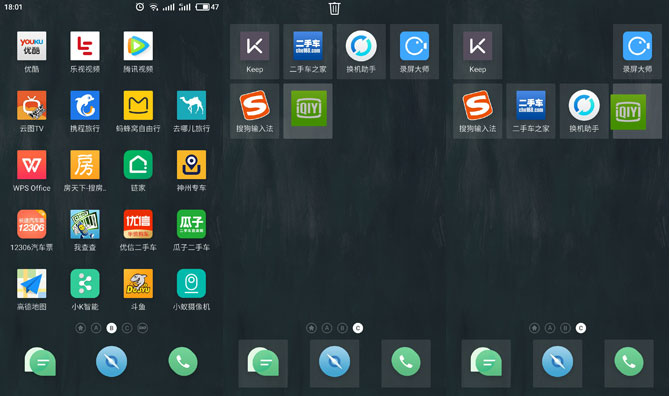The width and height of the screenshot is (670, 396).
Task: Tap Messages in right screen dock
Action: (486, 363)
